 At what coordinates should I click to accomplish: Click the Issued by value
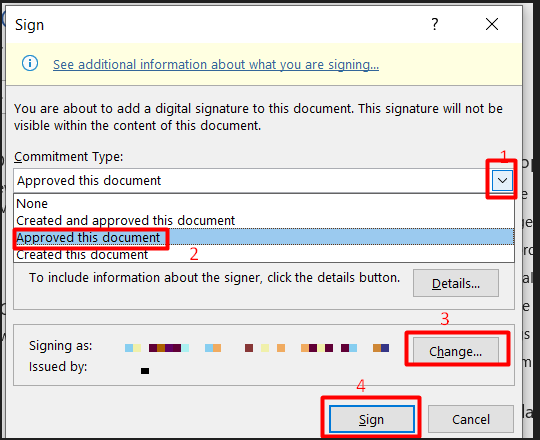145,371
